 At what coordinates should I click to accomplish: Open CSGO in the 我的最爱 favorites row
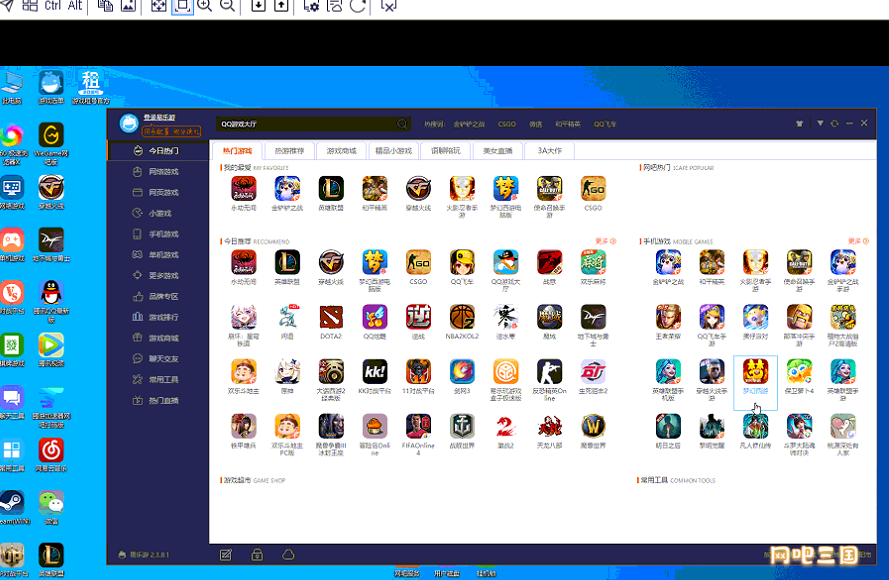pos(593,189)
